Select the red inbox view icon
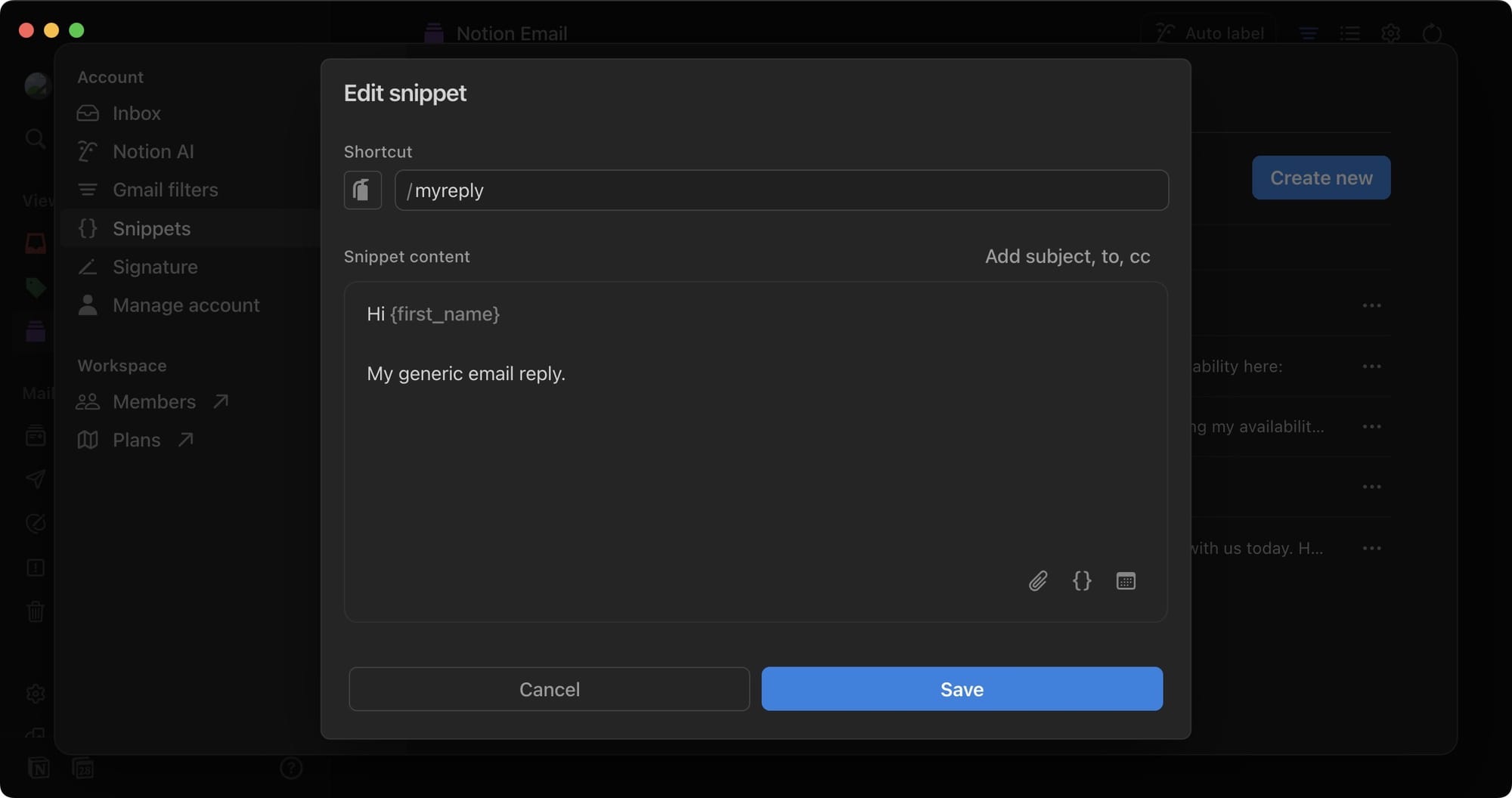1512x798 pixels. click(36, 243)
